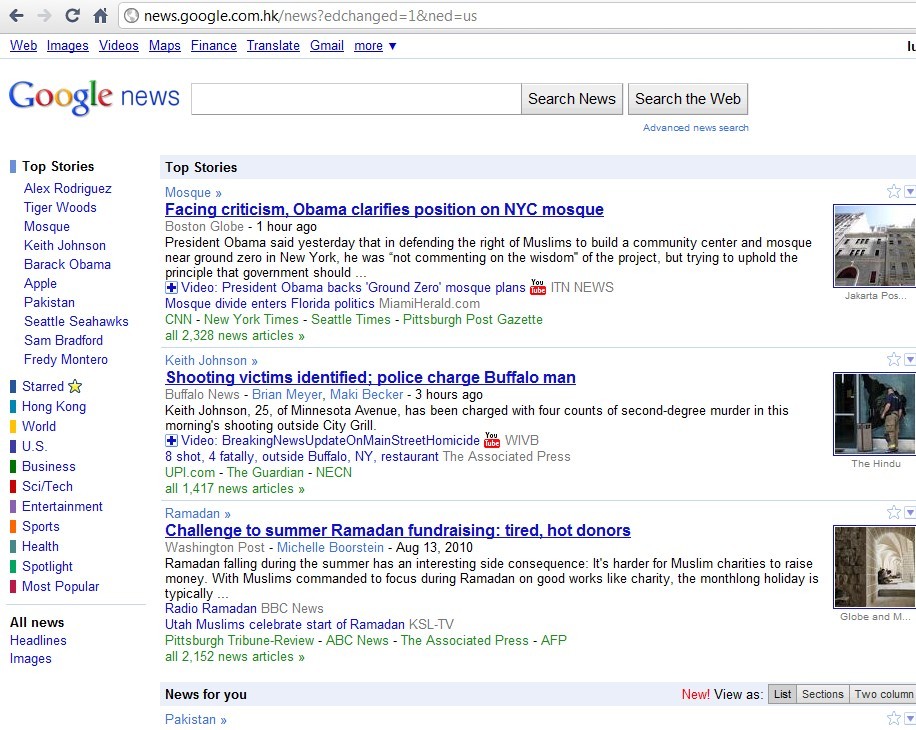The width and height of the screenshot is (916, 730).
Task: Click the browser Forward arrow button
Action: click(x=44, y=15)
